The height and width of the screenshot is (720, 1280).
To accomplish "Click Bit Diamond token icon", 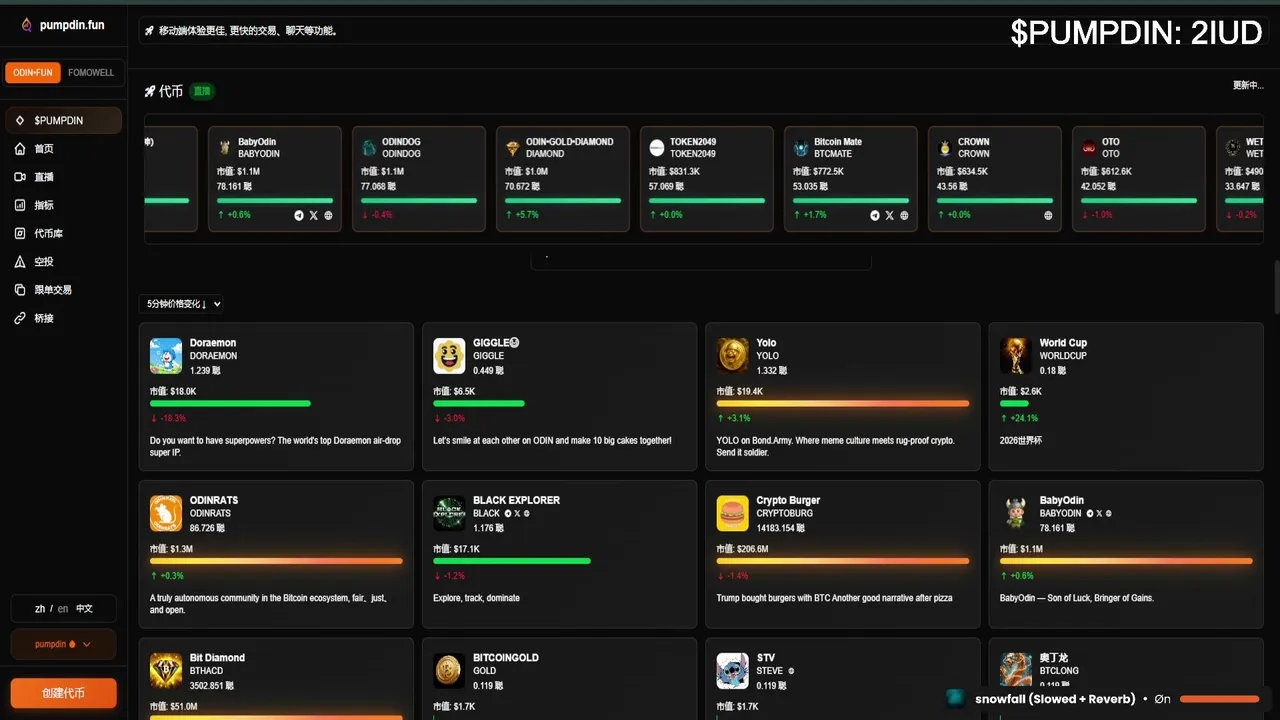I will (x=166, y=671).
